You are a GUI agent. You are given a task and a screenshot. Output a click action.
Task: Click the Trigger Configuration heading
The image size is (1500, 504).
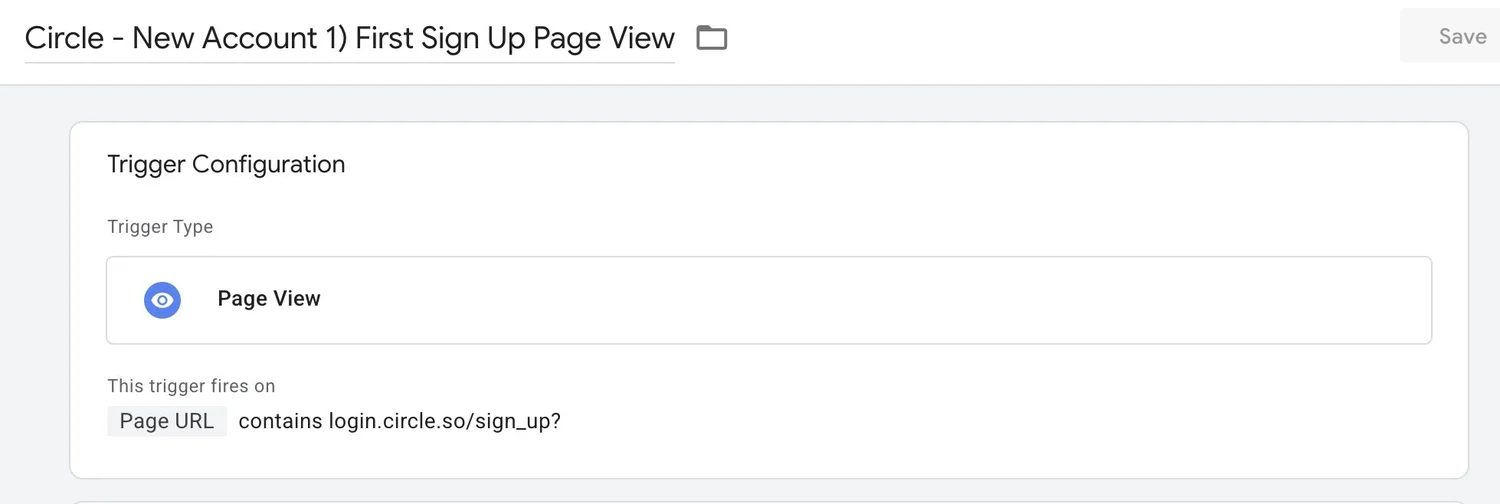click(226, 164)
